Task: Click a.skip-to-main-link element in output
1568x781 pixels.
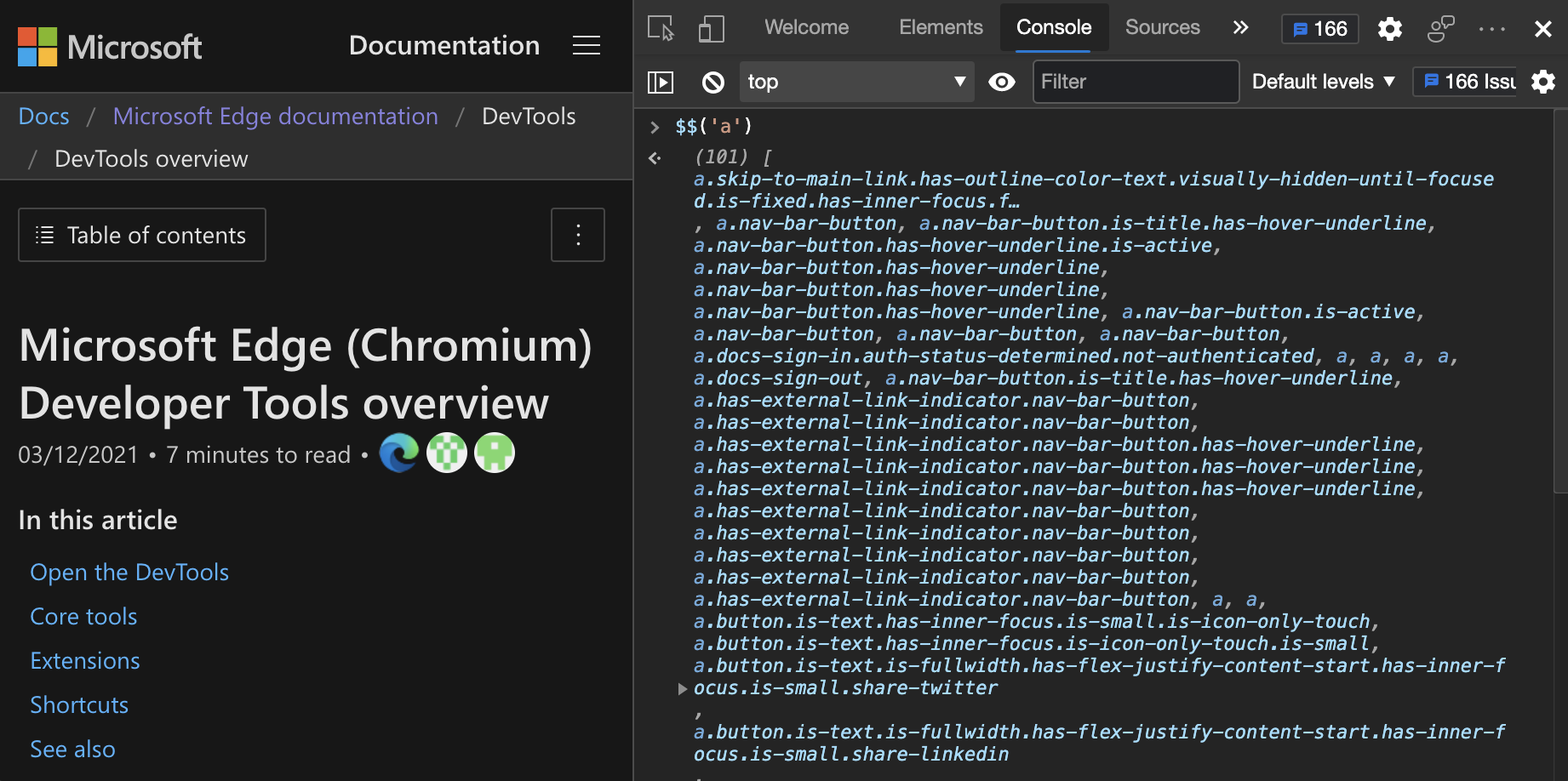Action: tap(1093, 190)
